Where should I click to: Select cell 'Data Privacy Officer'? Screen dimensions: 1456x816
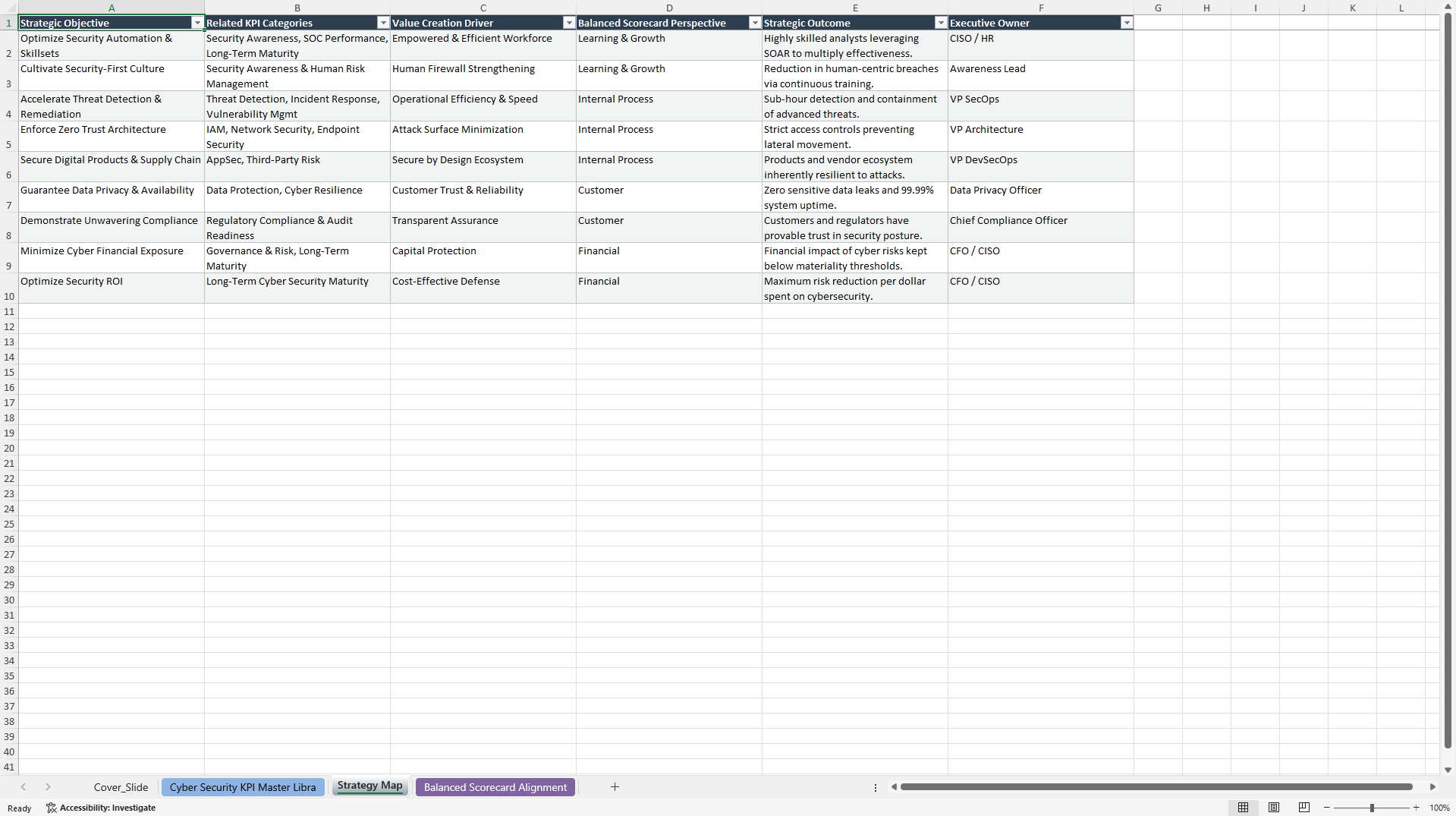pyautogui.click(x=1041, y=197)
